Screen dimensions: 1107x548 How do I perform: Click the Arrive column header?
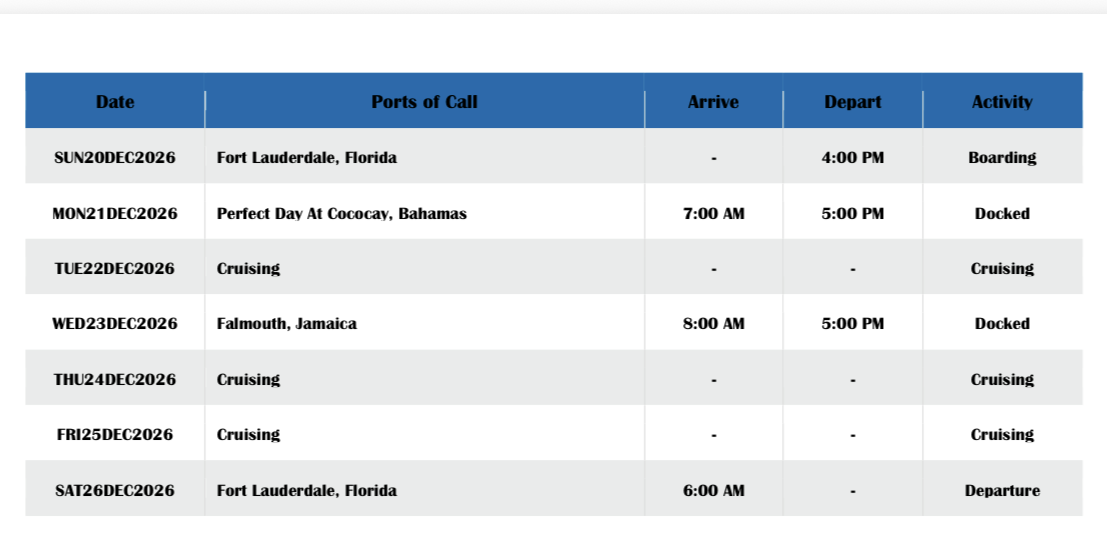713,102
